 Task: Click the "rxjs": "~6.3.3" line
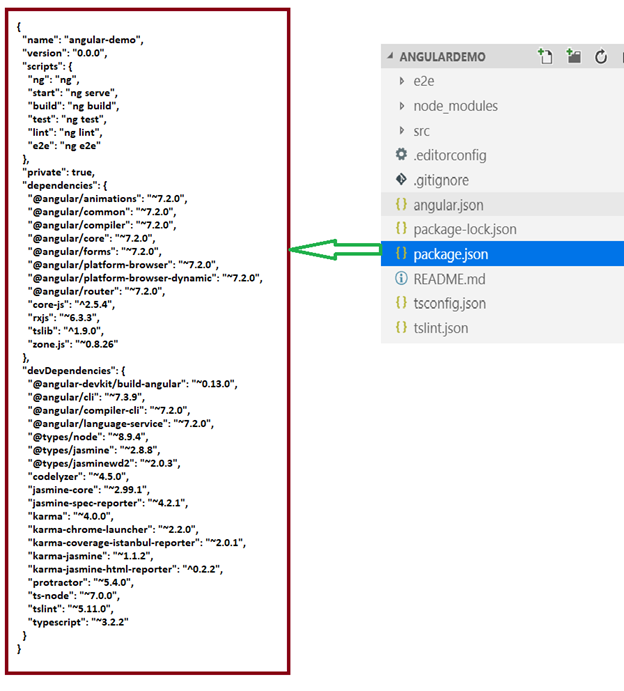[x=63, y=318]
